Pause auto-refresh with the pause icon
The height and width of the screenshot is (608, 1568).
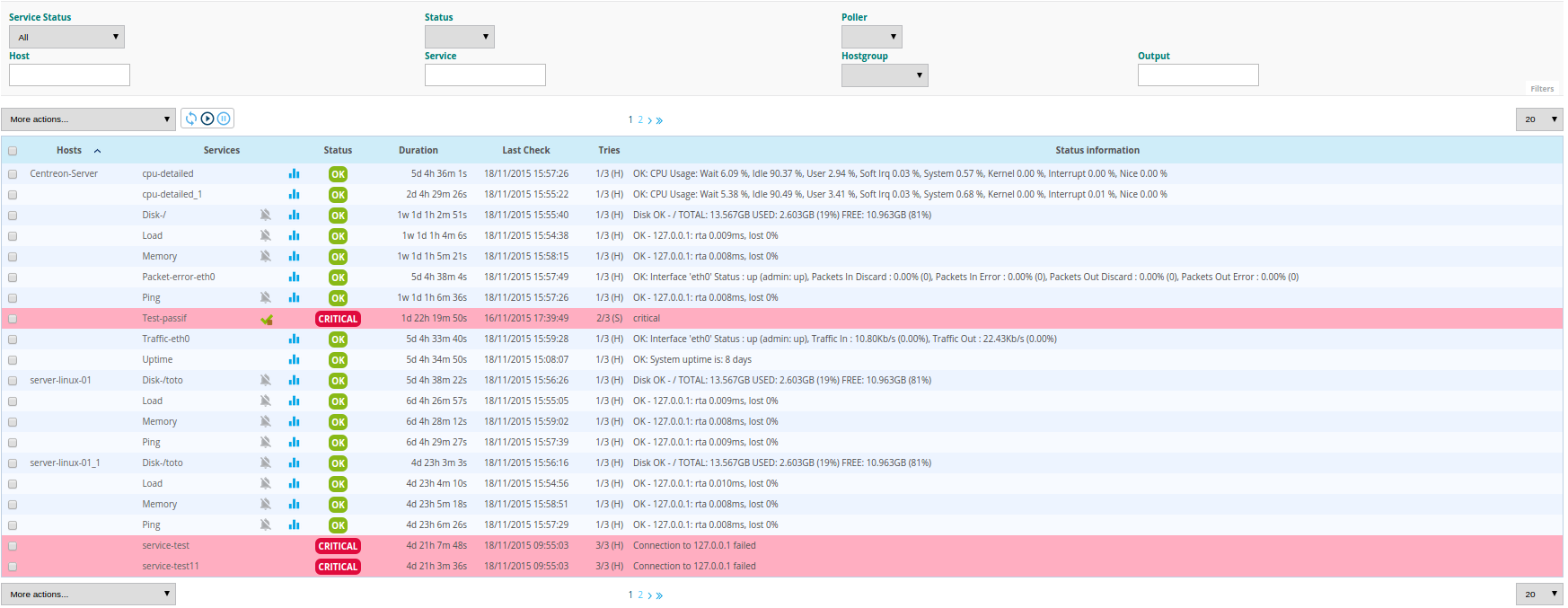coord(224,119)
